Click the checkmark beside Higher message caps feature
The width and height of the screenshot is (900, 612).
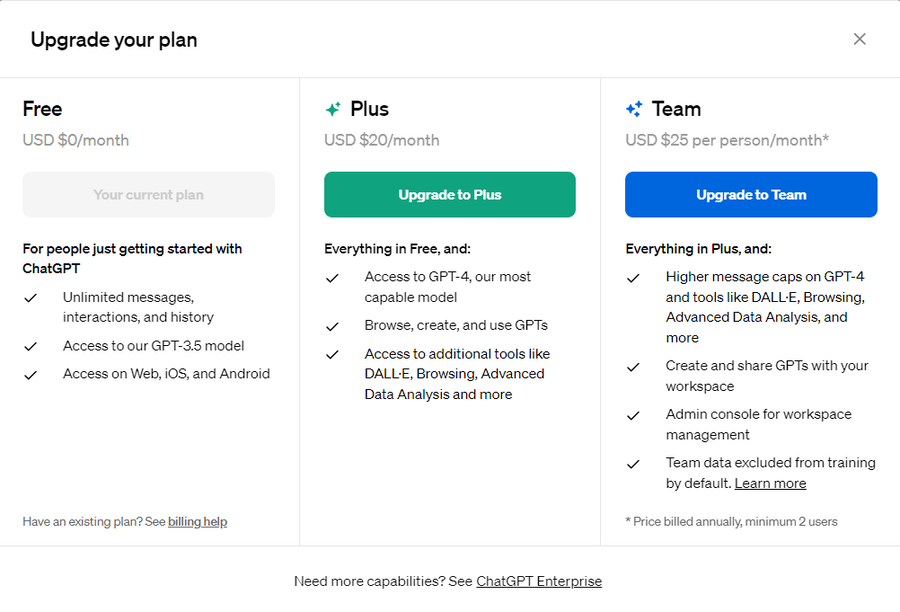[634, 276]
